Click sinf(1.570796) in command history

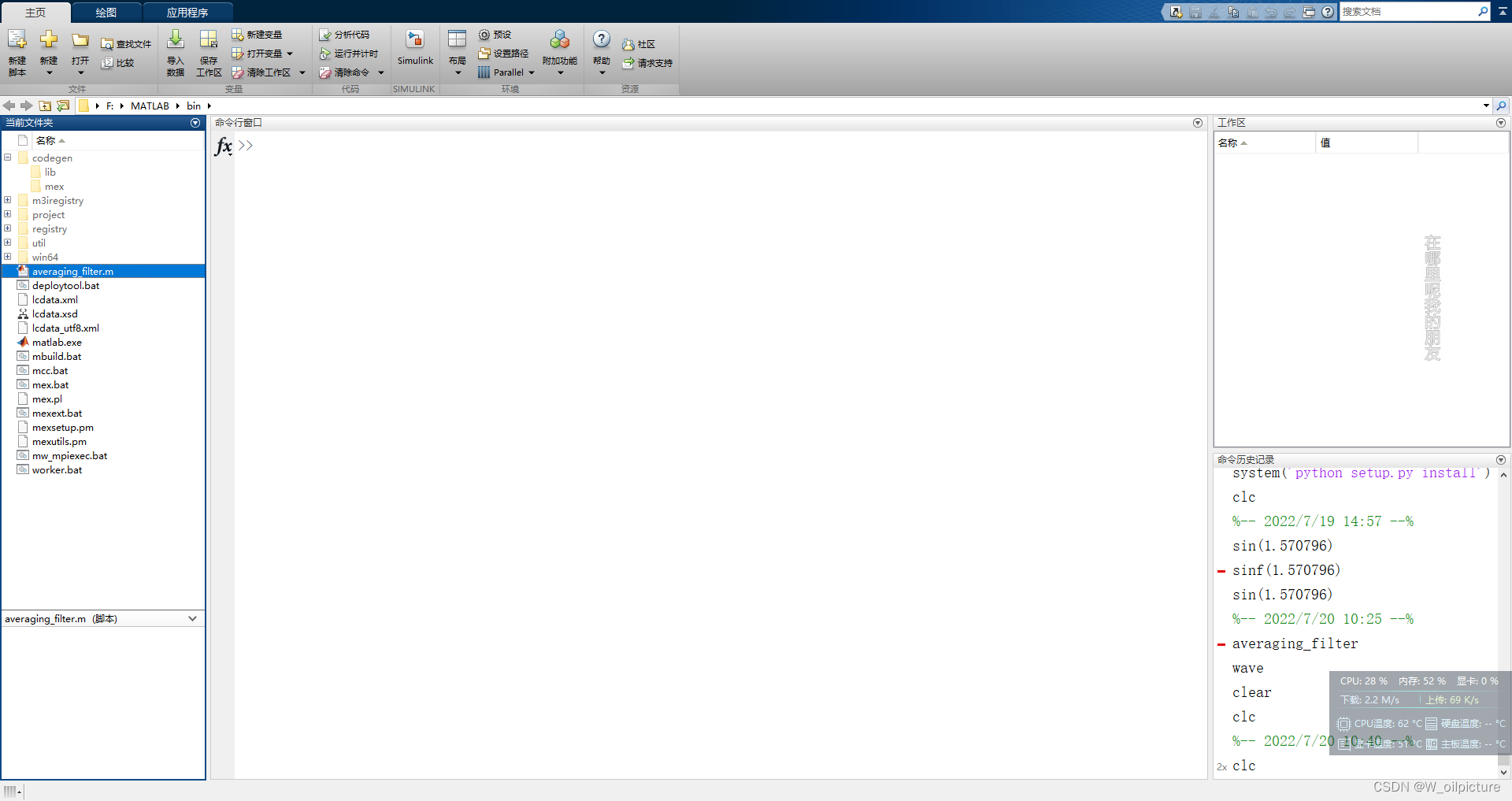tap(1286, 570)
